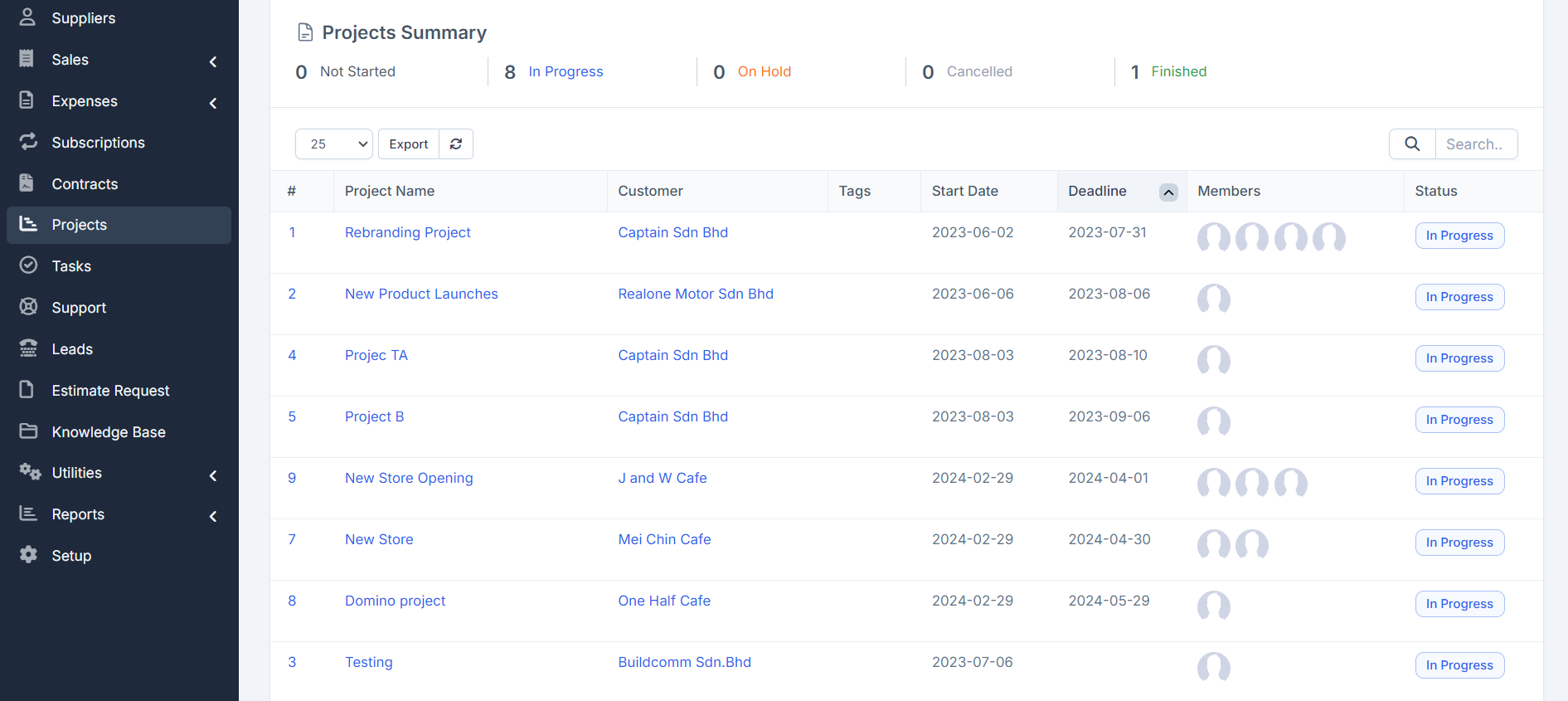This screenshot has width=1568, height=701.
Task: Click the Subscriptions icon in sidebar
Action: pyautogui.click(x=28, y=142)
